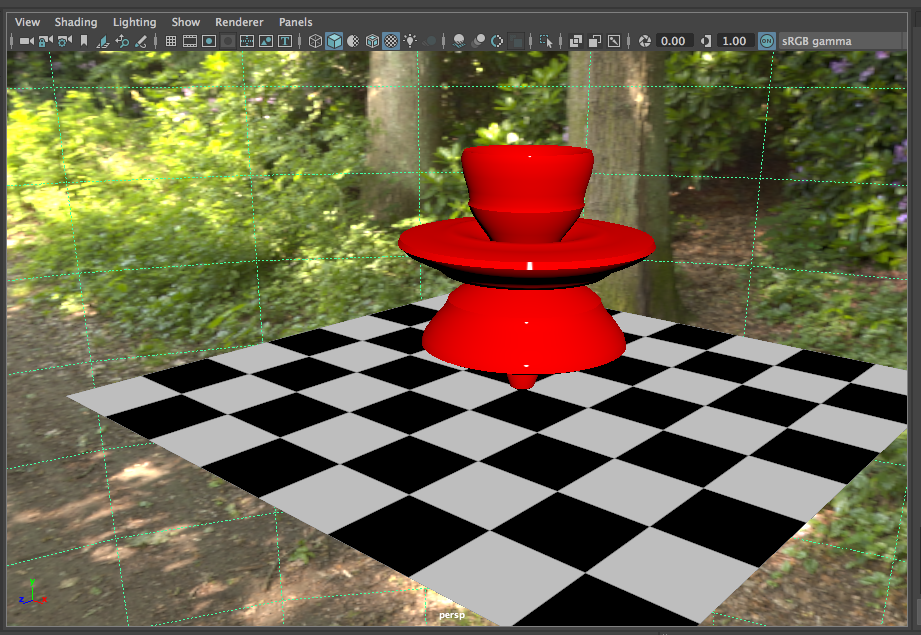Toggle the Shadows icon
This screenshot has height=635, width=921.
point(429,41)
